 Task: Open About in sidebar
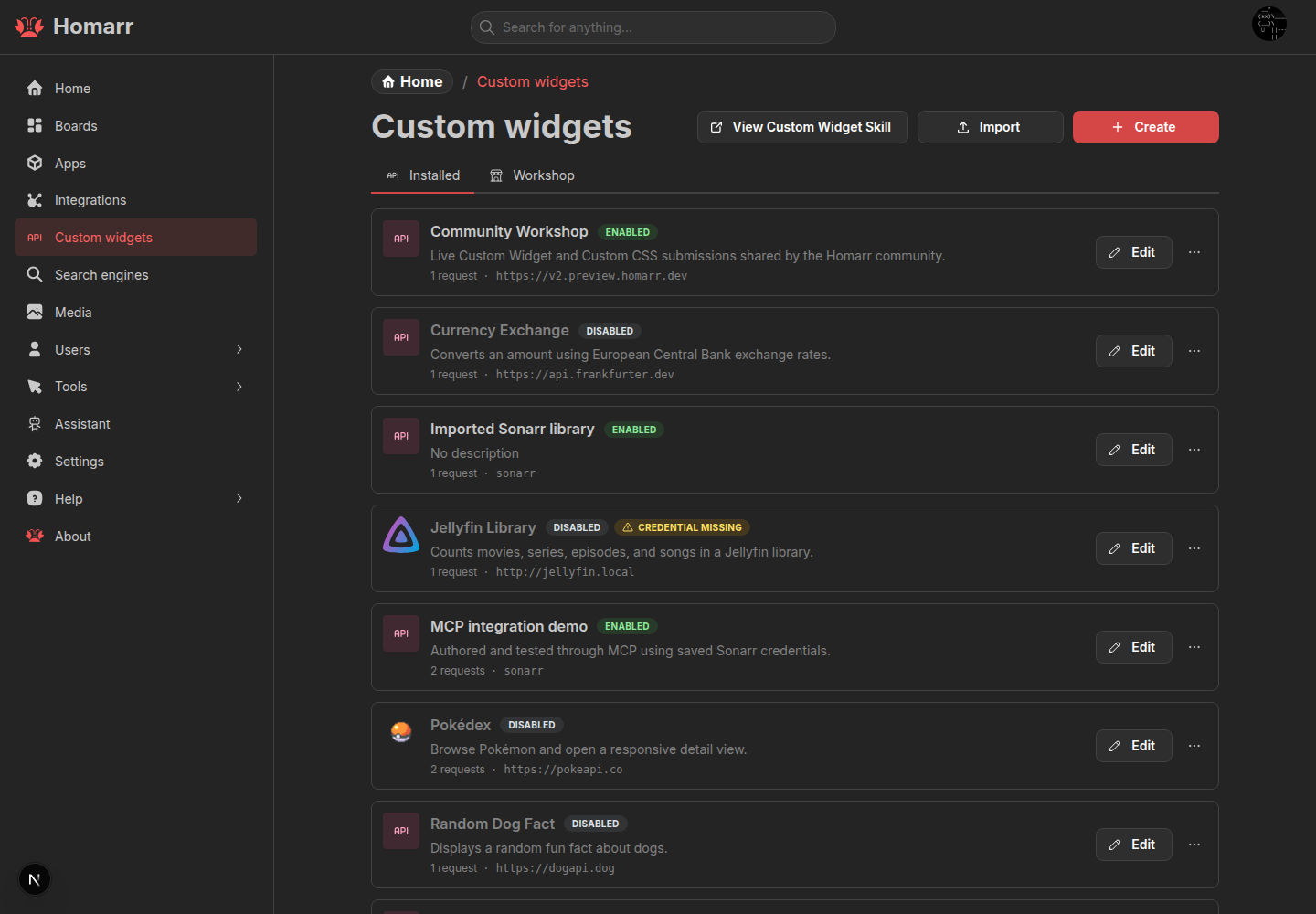point(135,537)
